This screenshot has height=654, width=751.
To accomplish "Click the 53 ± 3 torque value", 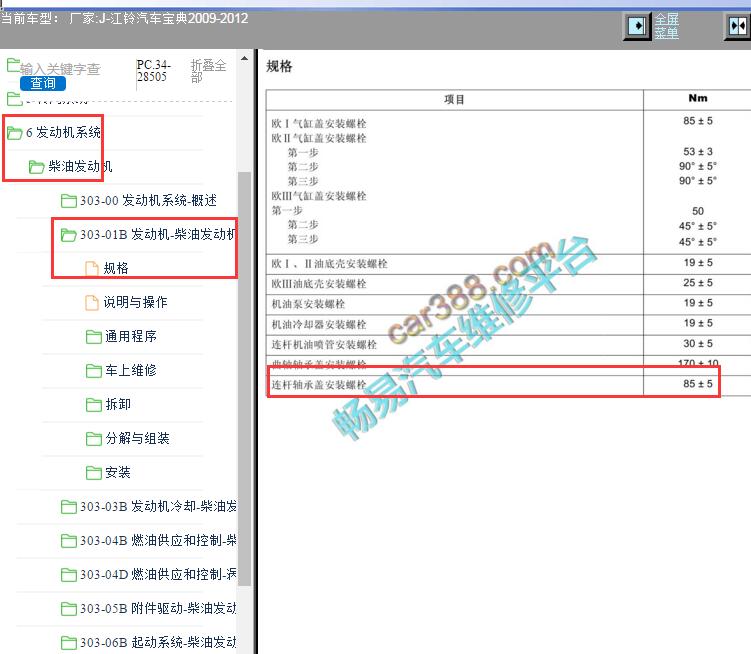I will click(x=698, y=152).
